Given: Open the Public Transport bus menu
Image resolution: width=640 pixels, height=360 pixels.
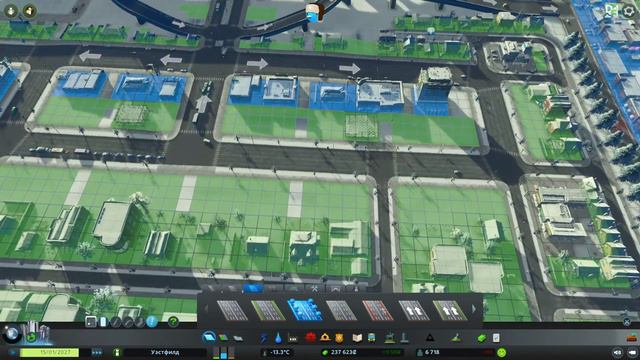Looking at the screenshot, I should click(371, 338).
